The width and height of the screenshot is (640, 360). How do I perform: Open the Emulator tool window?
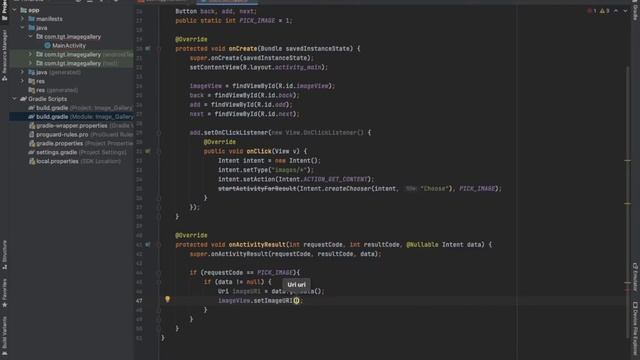635,277
